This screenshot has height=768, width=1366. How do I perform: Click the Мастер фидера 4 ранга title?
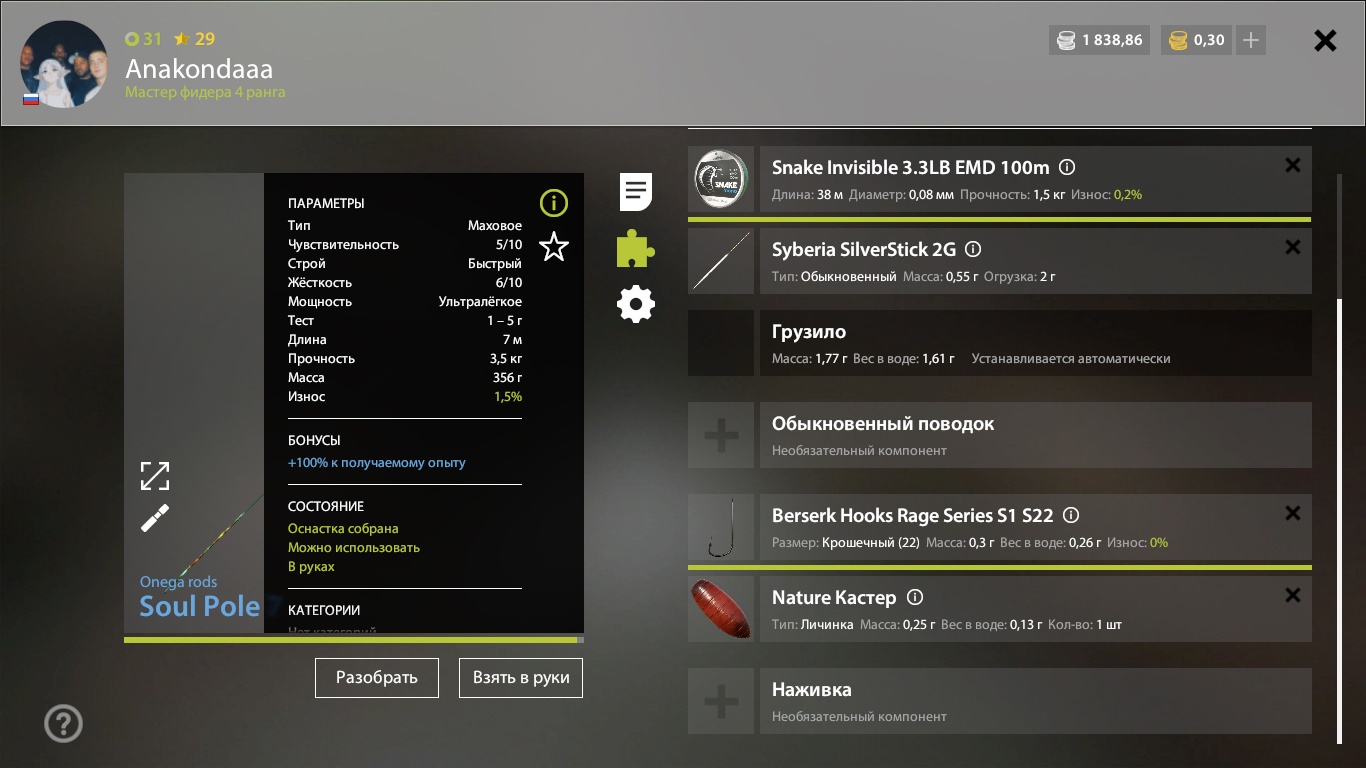pos(205,92)
